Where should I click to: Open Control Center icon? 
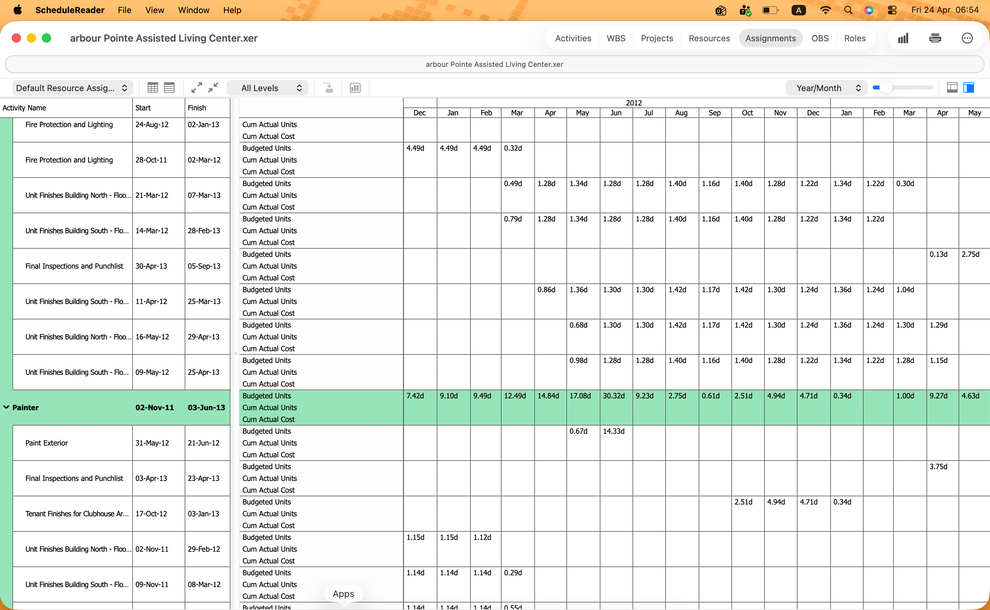tap(892, 10)
